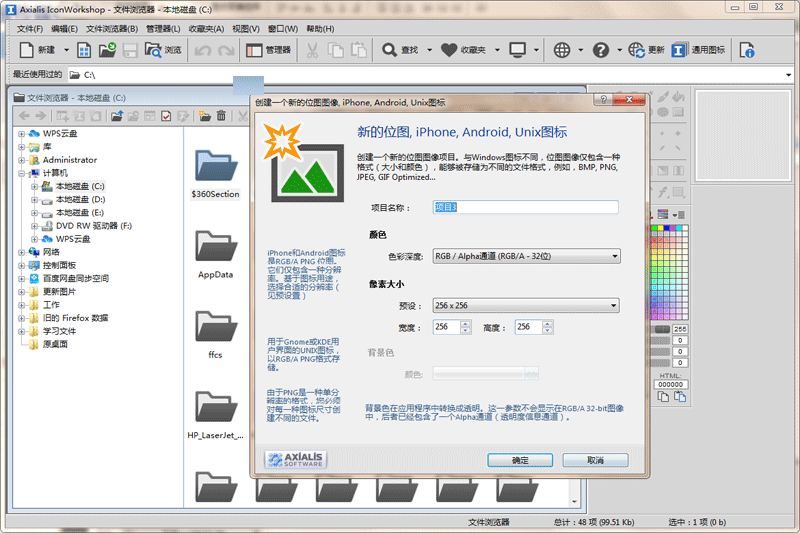Image resolution: width=800 pixels, height=533 pixels.
Task: Open the 色彩深度 color depth dropdown
Action: pyautogui.click(x=526, y=256)
